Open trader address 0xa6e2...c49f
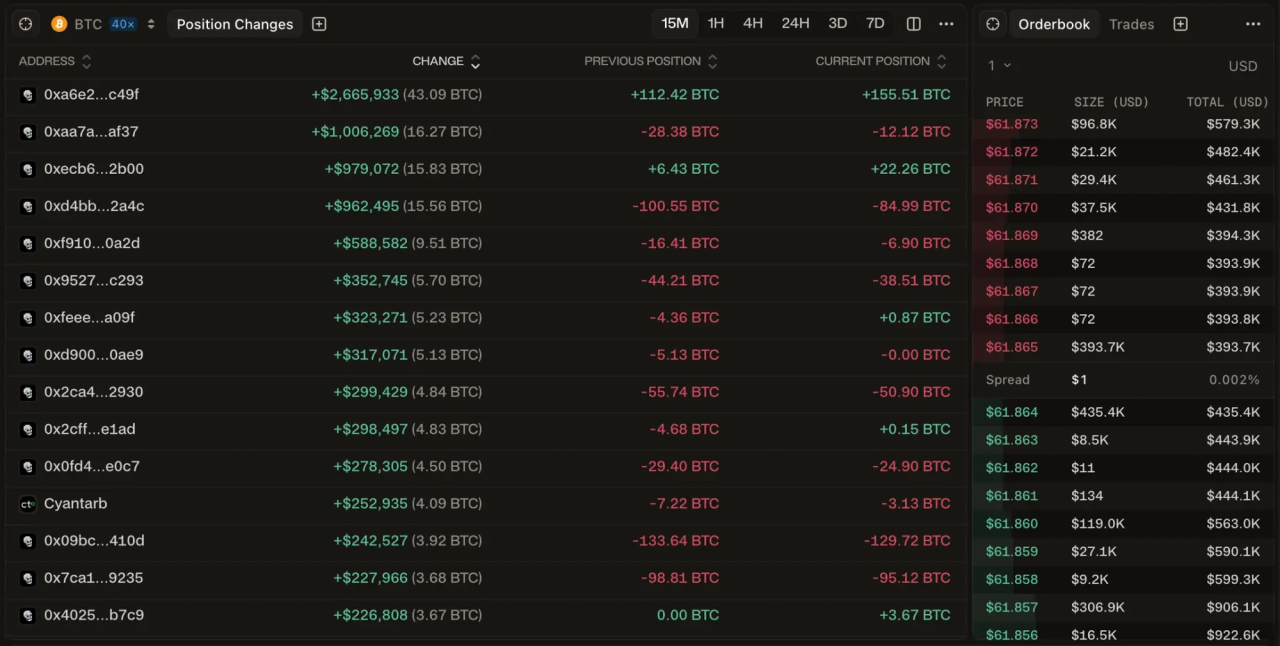The image size is (1280, 646). [x=91, y=95]
